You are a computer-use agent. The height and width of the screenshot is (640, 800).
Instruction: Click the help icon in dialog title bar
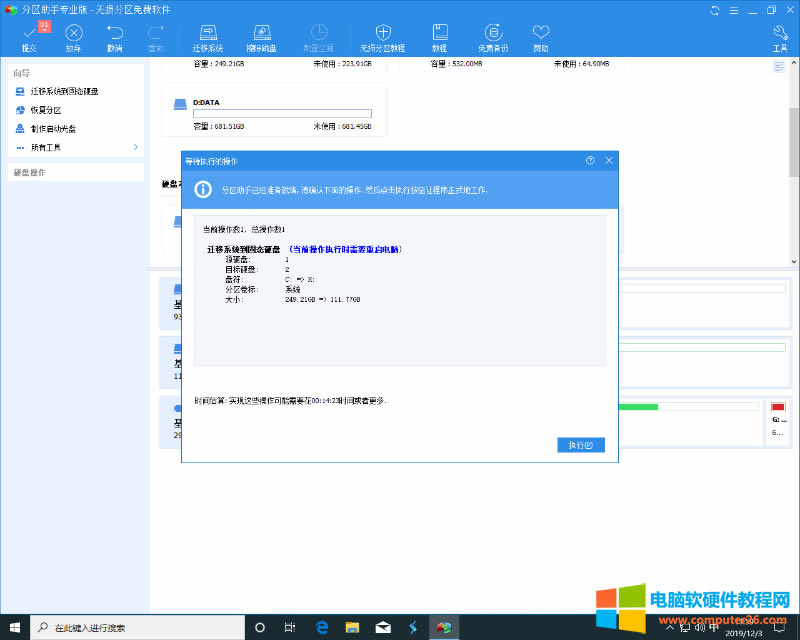coord(590,160)
